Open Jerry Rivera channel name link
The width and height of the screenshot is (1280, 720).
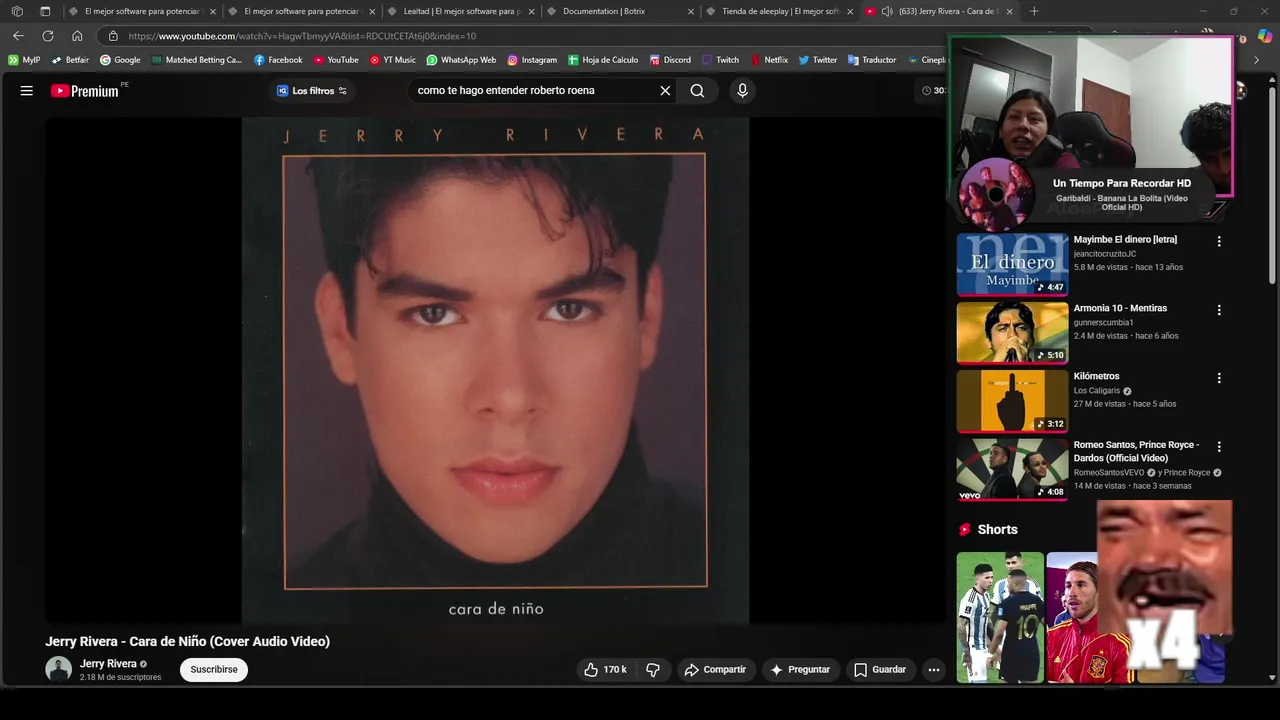[108, 664]
